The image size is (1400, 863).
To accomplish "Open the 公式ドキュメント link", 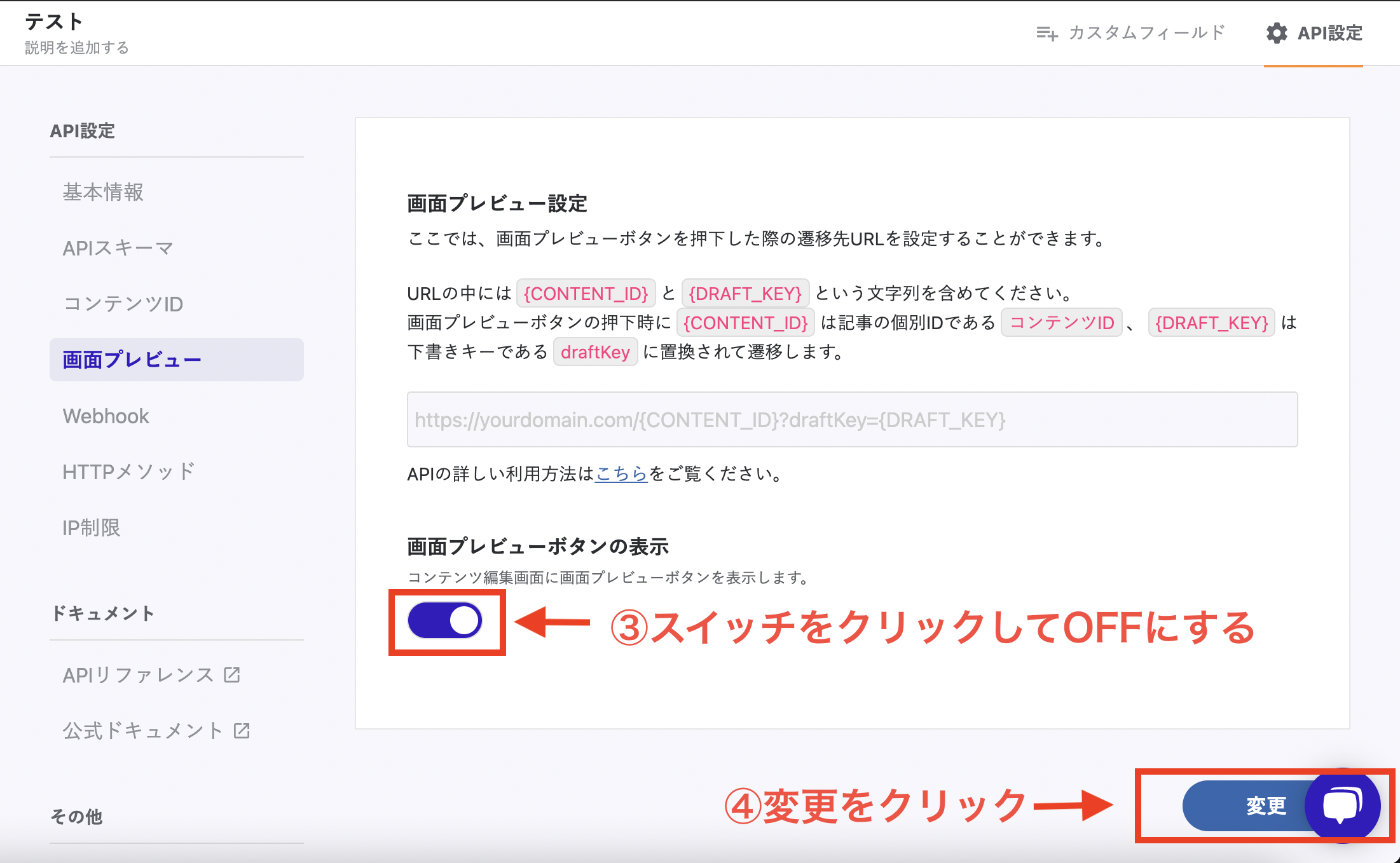I will pos(143,730).
